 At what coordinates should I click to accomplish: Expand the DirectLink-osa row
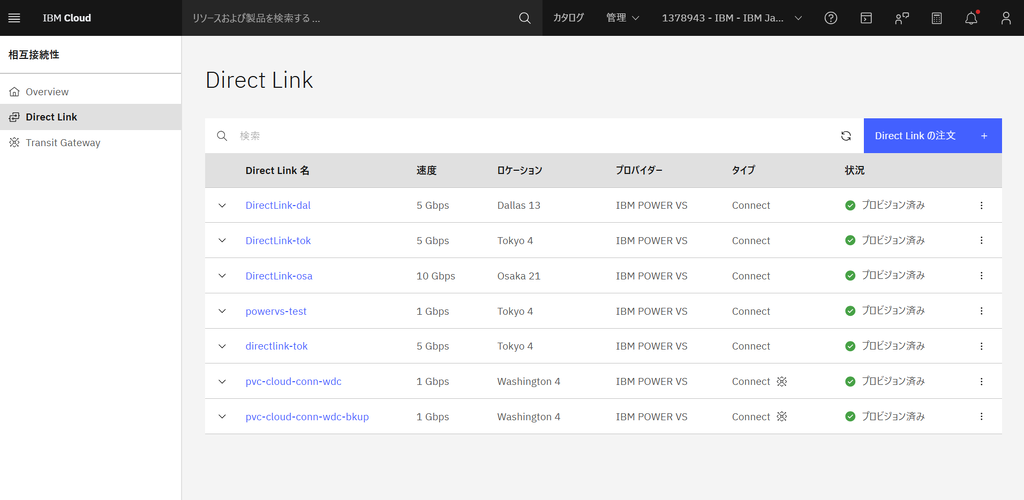(x=222, y=275)
